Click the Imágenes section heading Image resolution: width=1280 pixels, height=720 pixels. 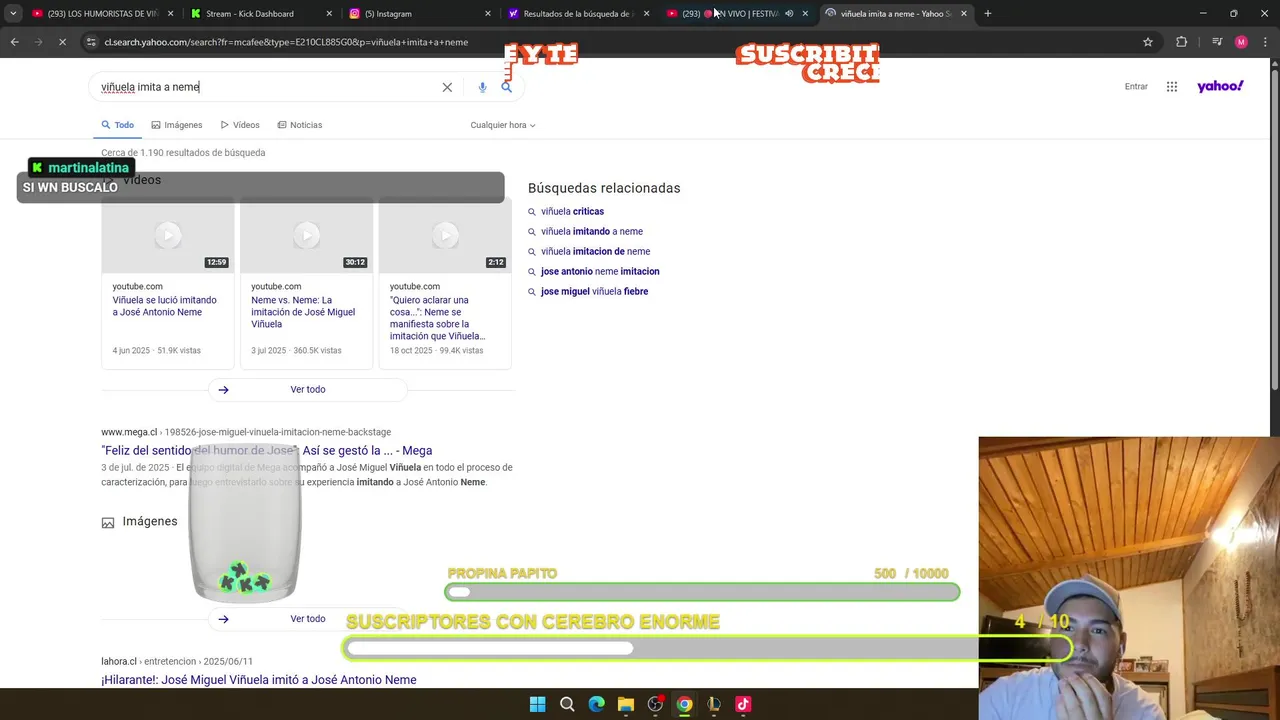coord(150,521)
